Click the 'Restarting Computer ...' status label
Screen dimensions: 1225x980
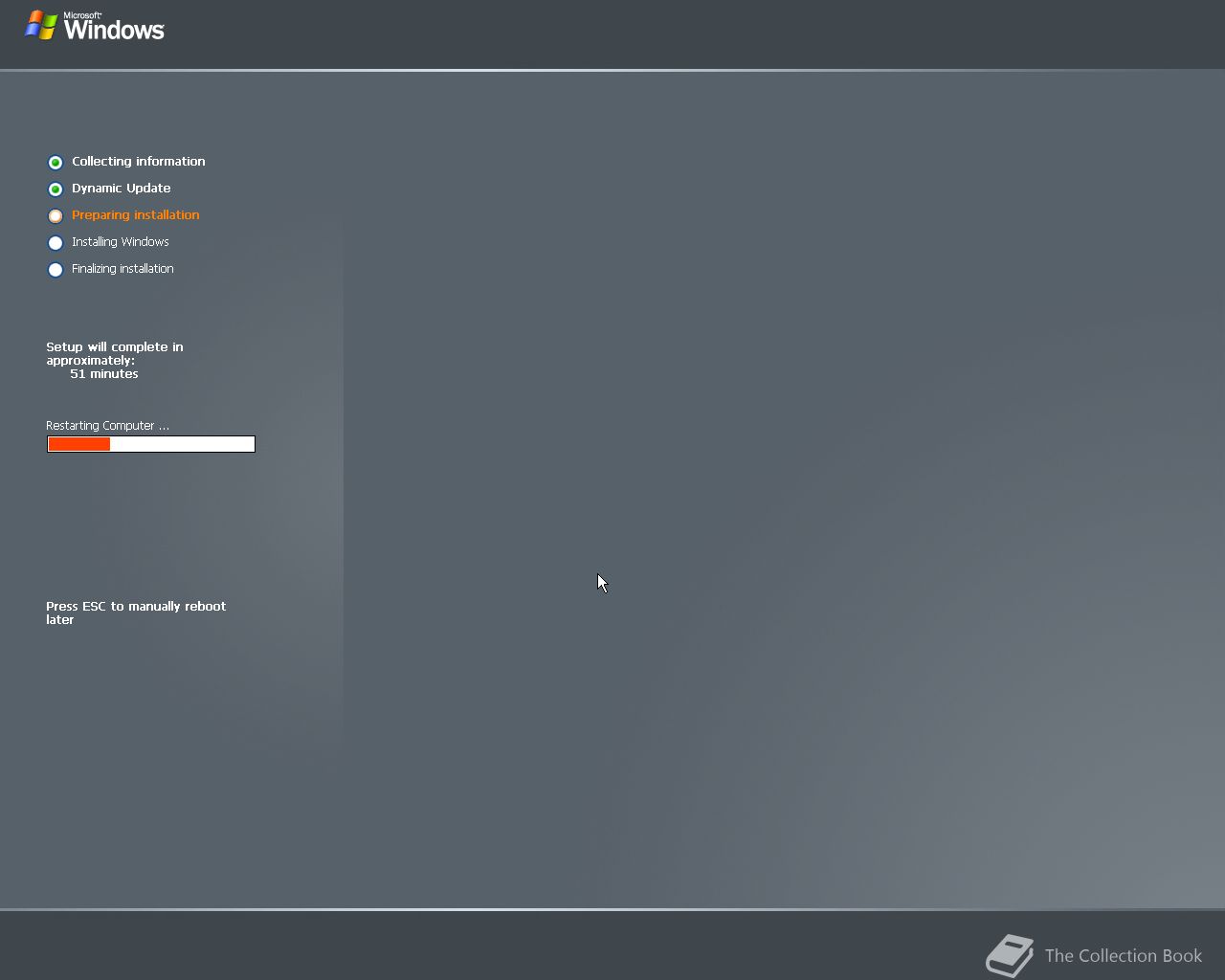tap(107, 426)
